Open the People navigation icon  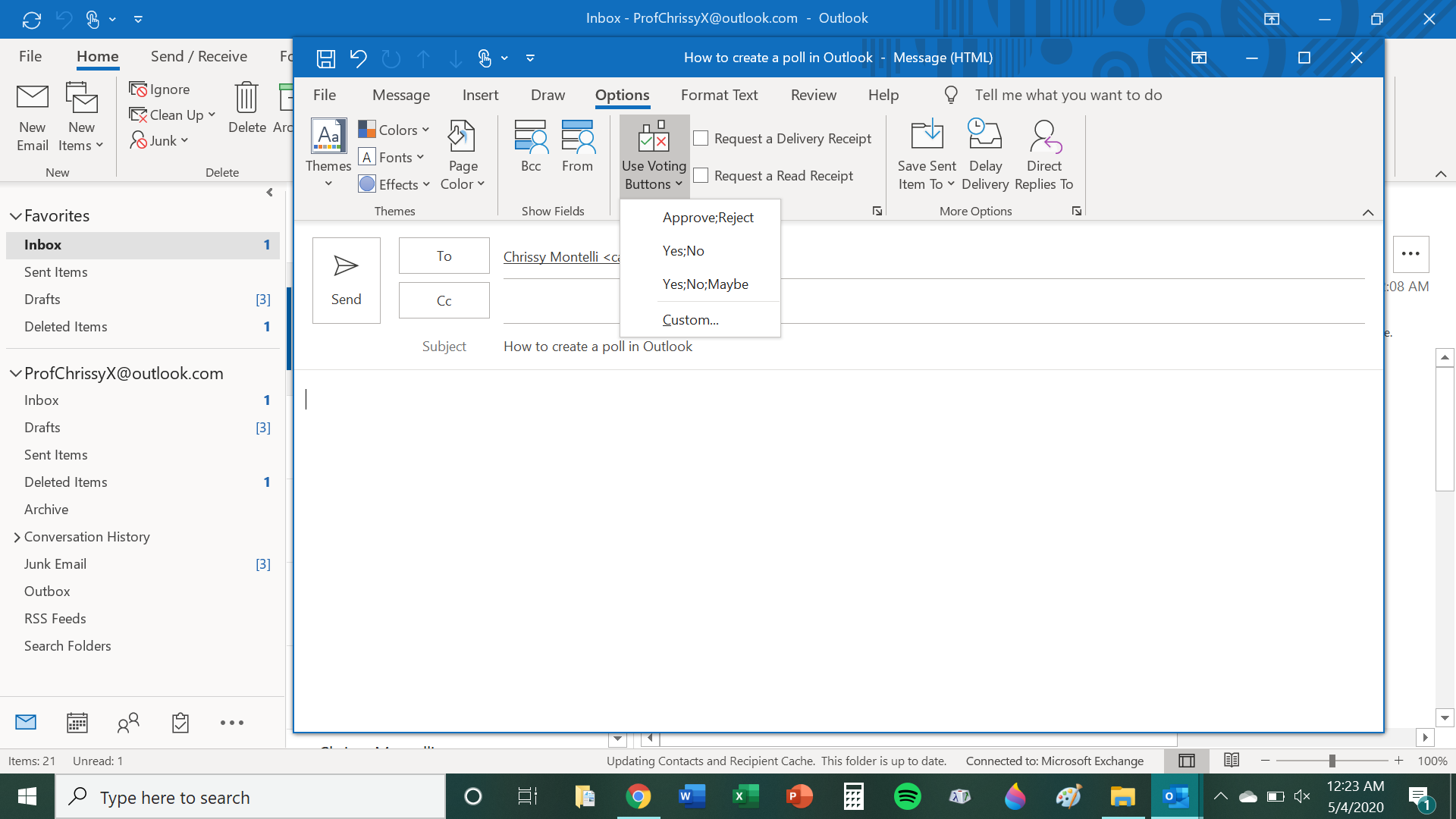tap(128, 723)
